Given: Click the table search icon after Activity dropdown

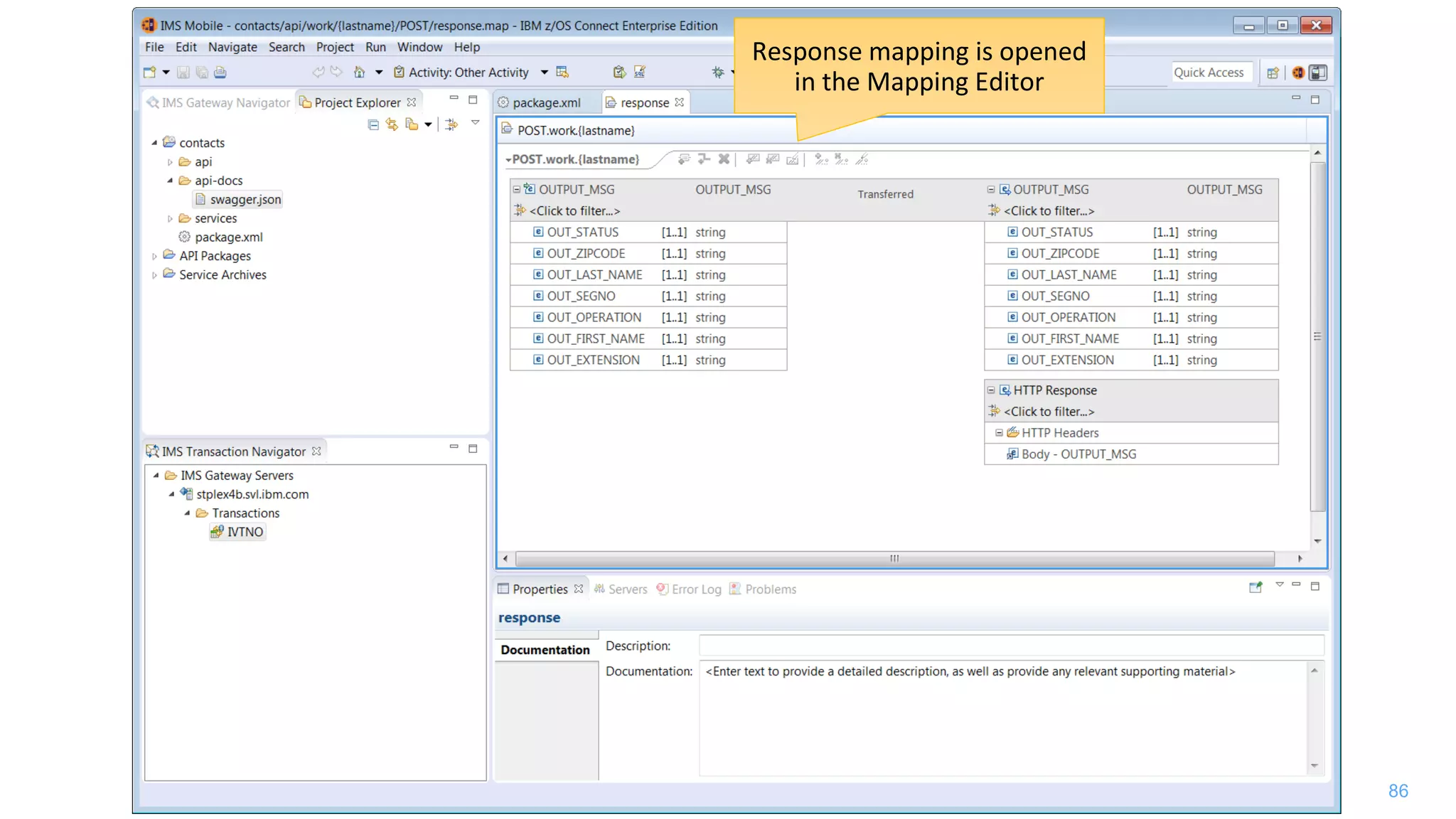Looking at the screenshot, I should [x=562, y=72].
